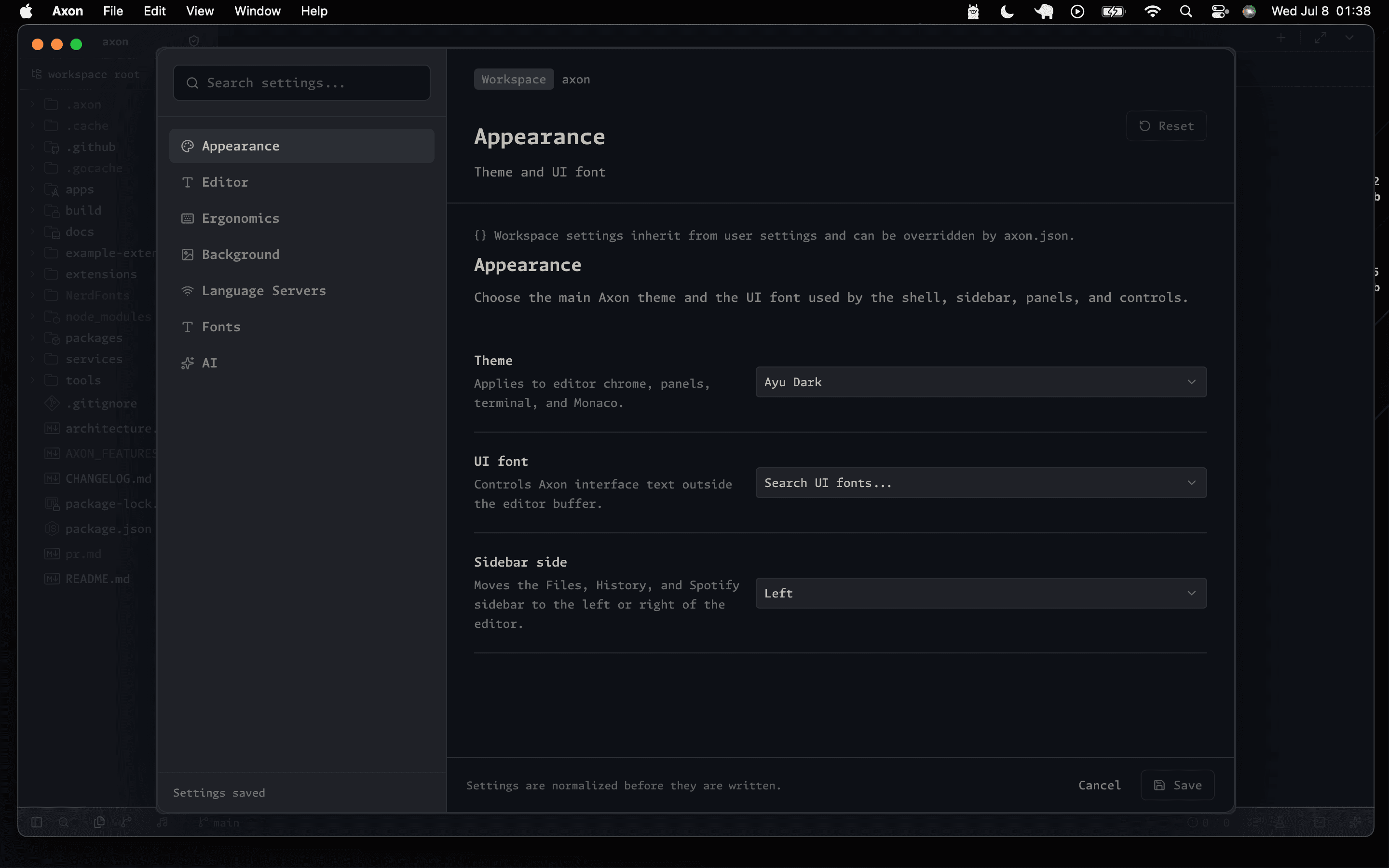Click the main git branch indicator
This screenshot has width=1389, height=868.
click(x=218, y=822)
